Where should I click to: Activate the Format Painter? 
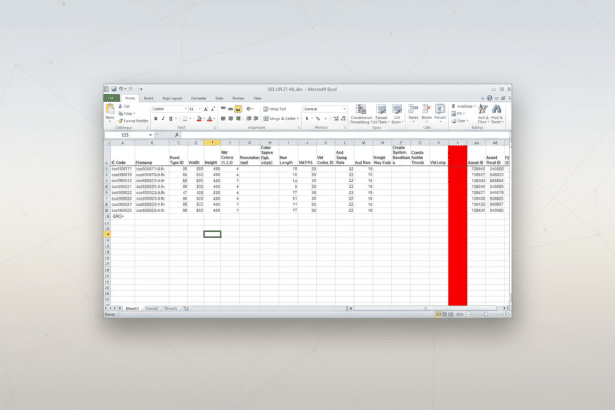pos(133,121)
